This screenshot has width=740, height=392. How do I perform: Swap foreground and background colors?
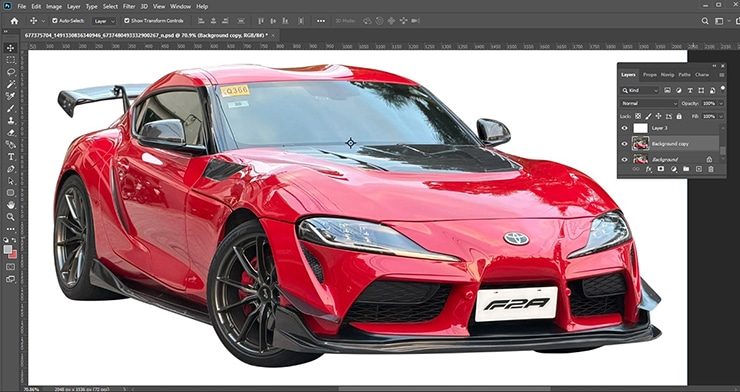pyautogui.click(x=14, y=240)
